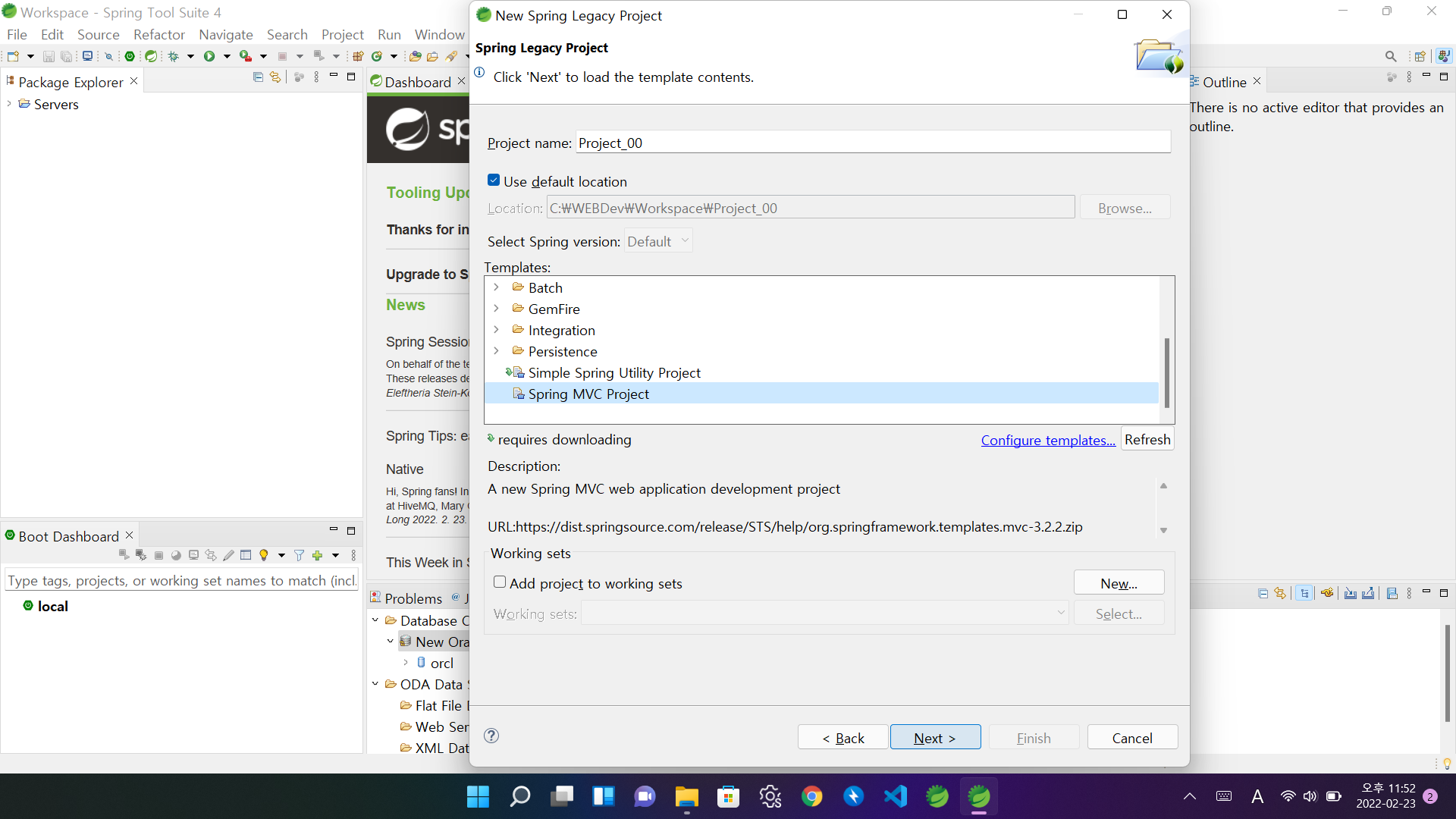The height and width of the screenshot is (819, 1456).
Task: Expand the Batch templates folder
Action: click(x=496, y=287)
